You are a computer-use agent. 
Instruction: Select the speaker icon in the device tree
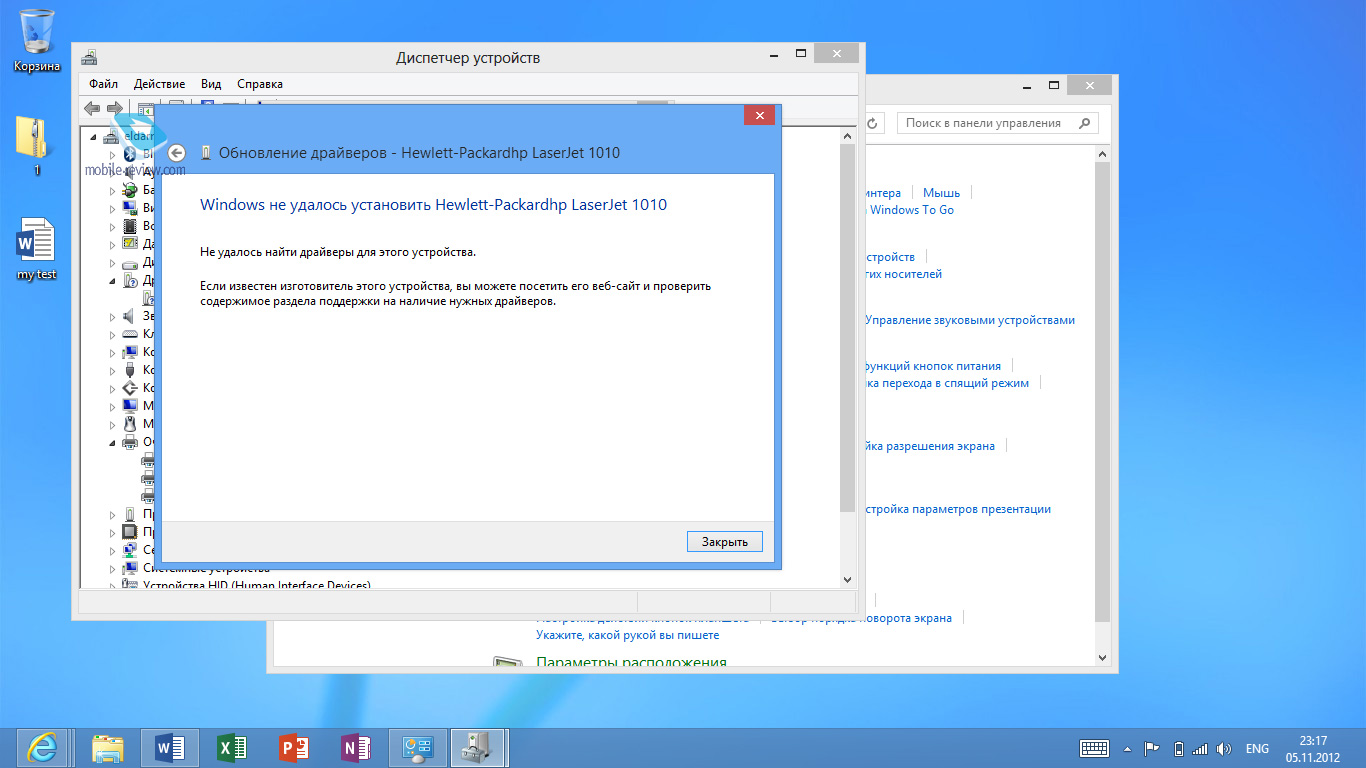click(x=129, y=316)
